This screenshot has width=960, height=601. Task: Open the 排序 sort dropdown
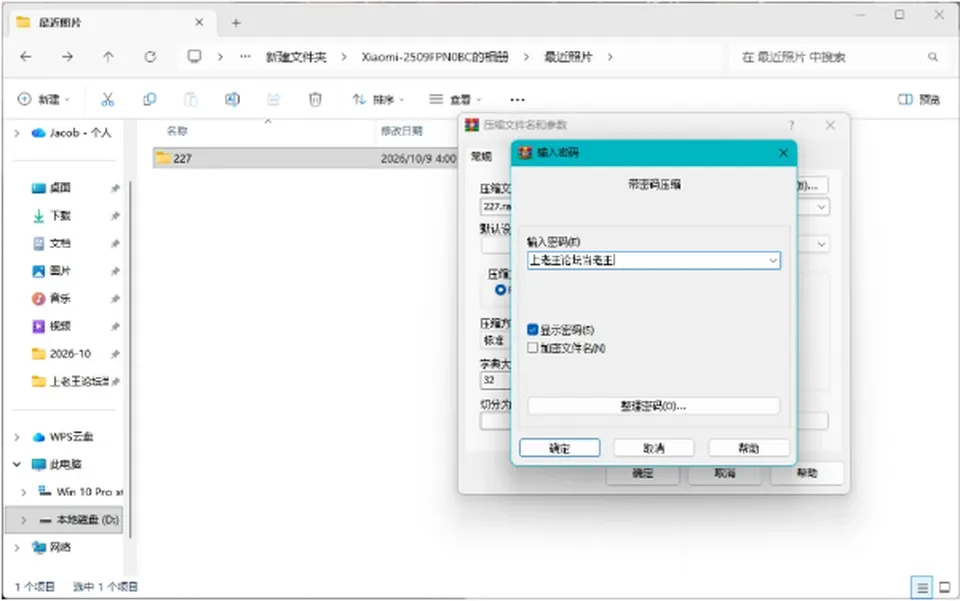click(x=378, y=99)
